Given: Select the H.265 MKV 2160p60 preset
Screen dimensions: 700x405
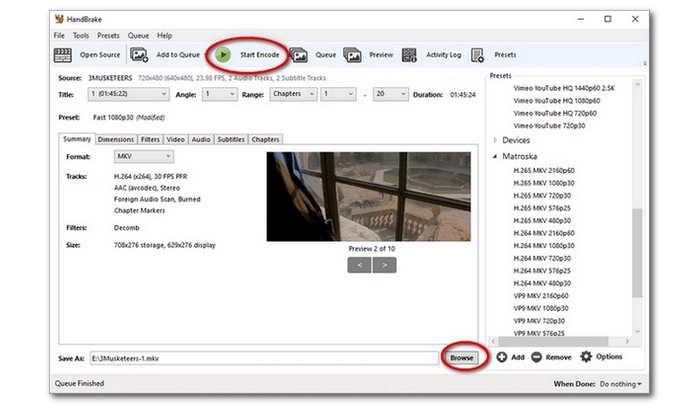Looking at the screenshot, I should (544, 171).
